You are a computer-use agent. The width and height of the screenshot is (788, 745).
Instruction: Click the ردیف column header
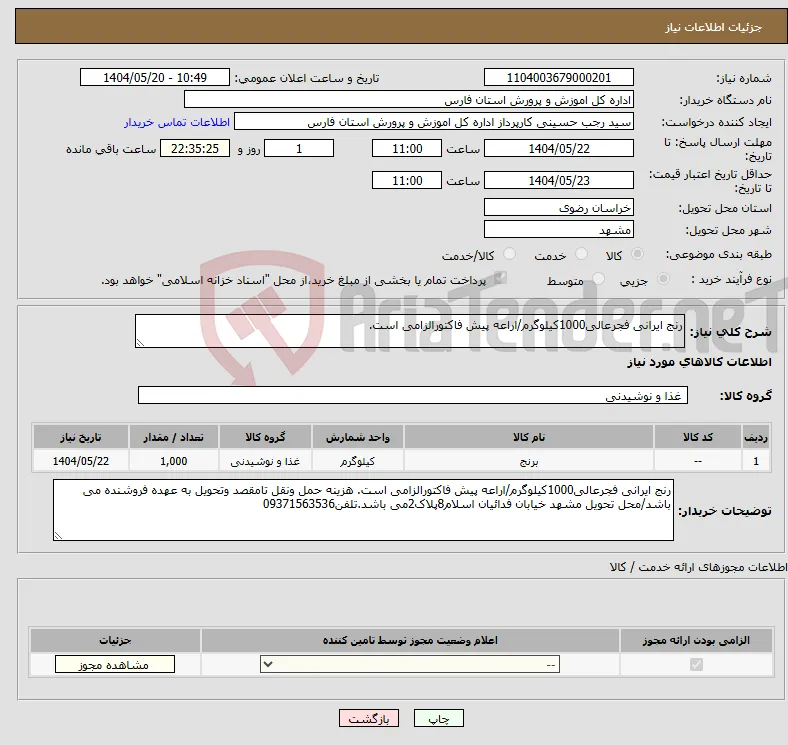pyautogui.click(x=756, y=437)
